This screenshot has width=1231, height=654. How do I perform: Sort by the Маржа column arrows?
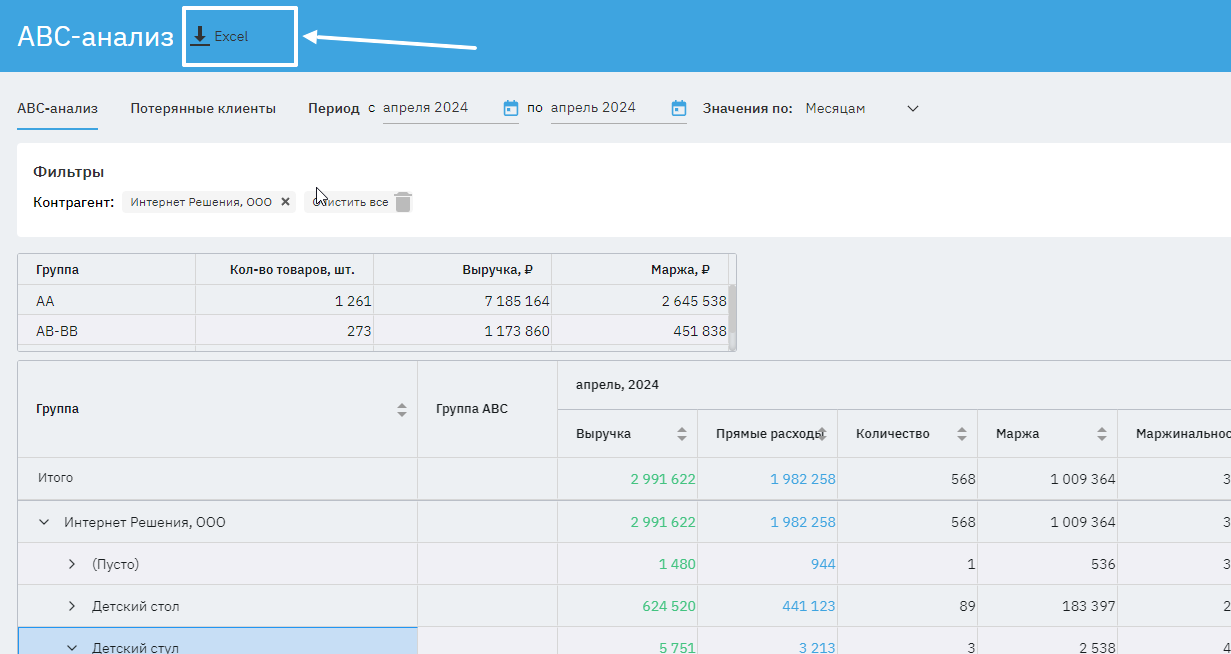coord(1102,434)
